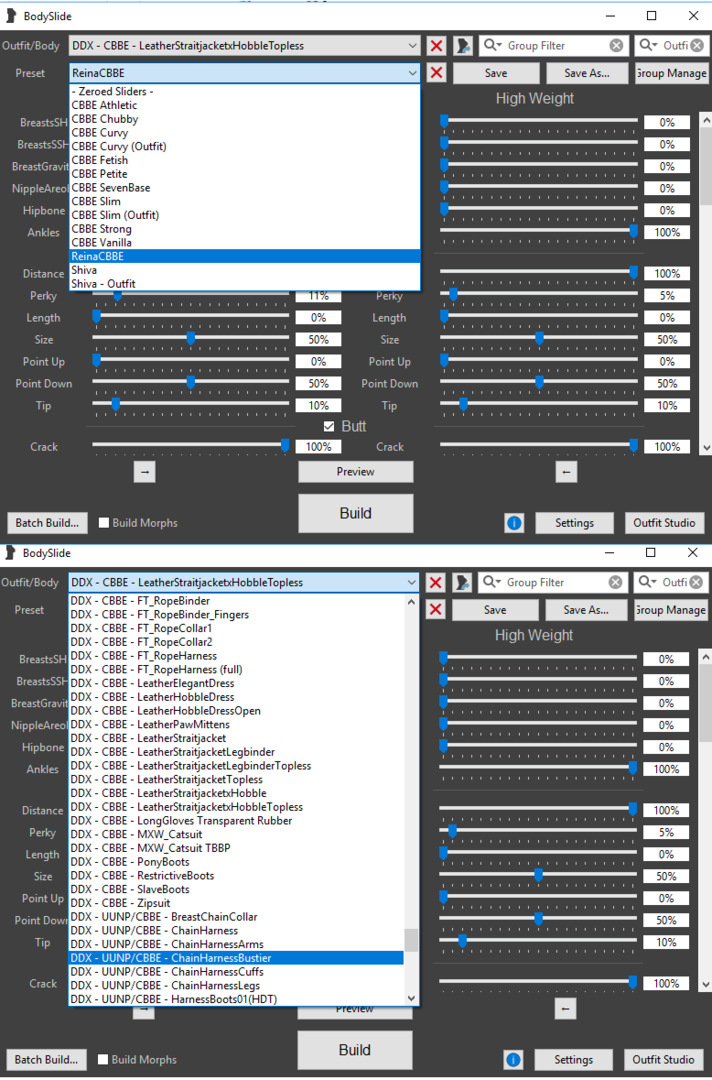
Task: Choose DDX - CBBE - FT_RopeBinder outfit
Action: [x=236, y=601]
